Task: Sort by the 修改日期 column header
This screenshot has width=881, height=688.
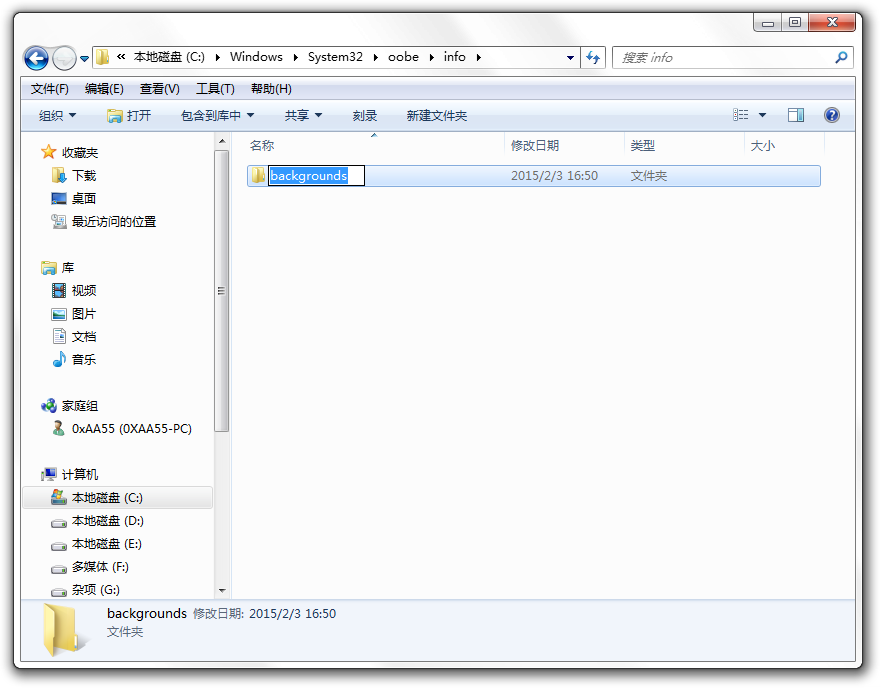Action: pos(535,146)
